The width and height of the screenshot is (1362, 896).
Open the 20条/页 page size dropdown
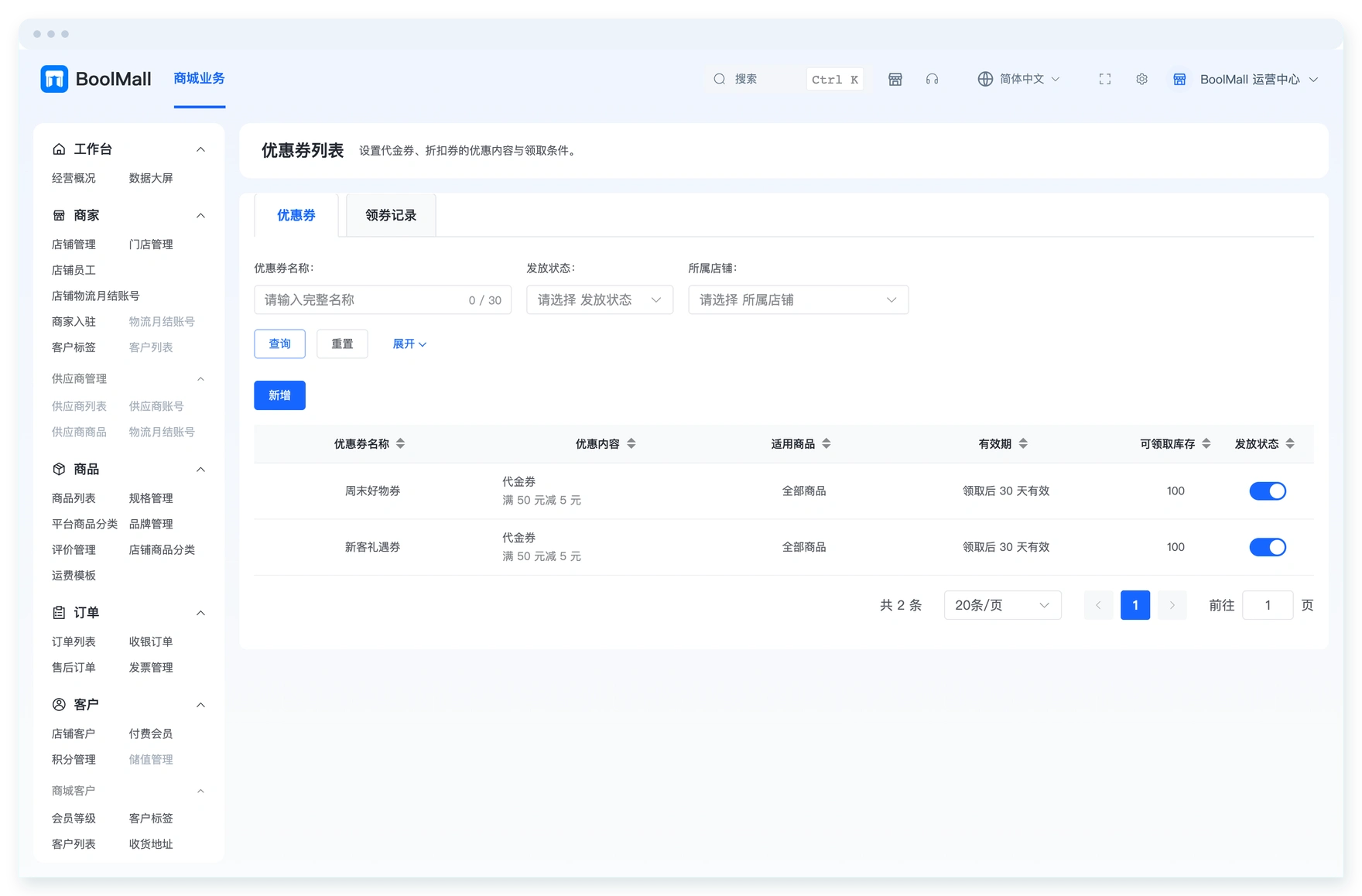coord(1002,605)
